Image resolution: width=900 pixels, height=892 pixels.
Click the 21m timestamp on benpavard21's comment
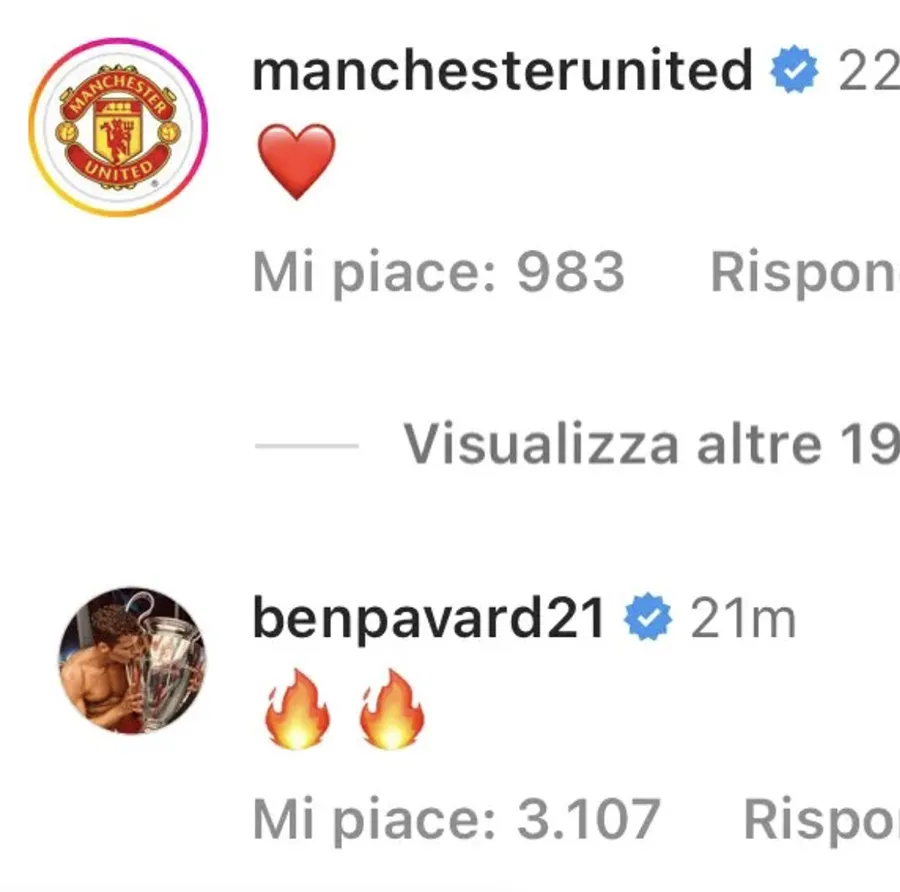click(x=740, y=618)
